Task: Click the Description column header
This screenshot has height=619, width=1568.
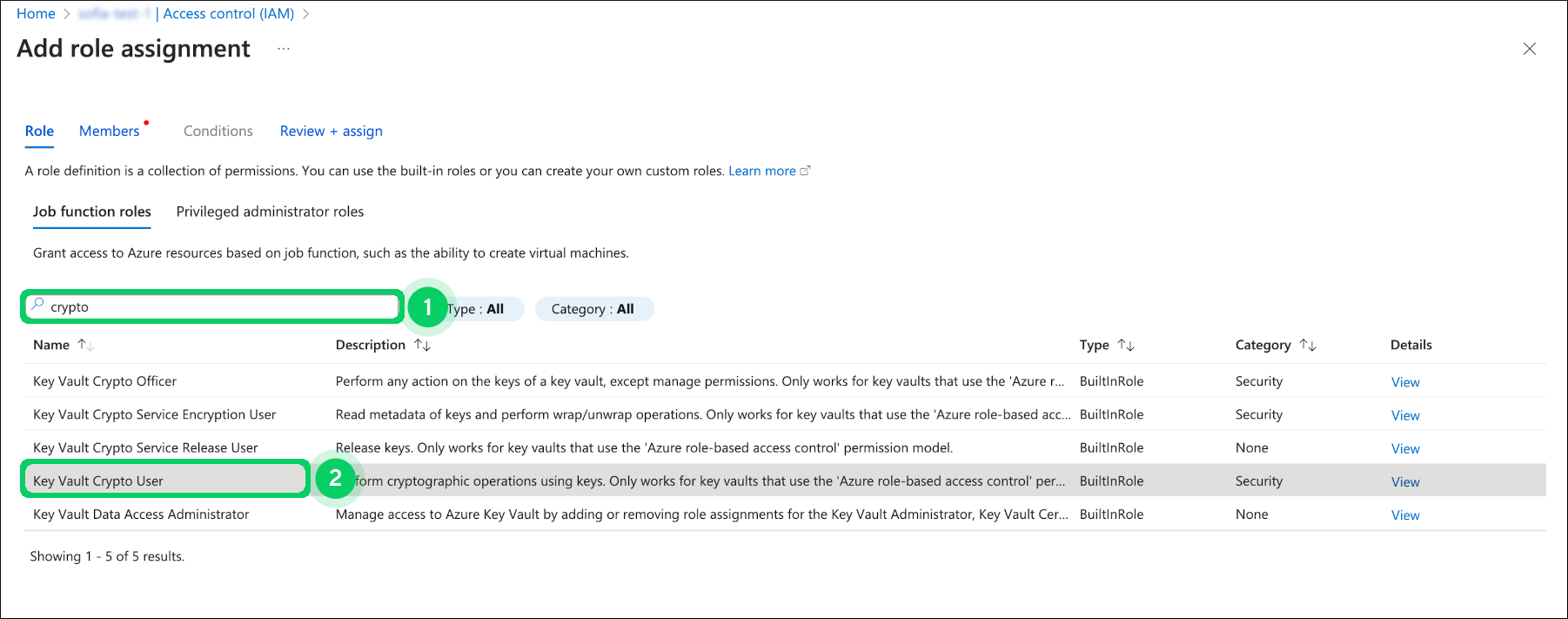Action: [371, 345]
